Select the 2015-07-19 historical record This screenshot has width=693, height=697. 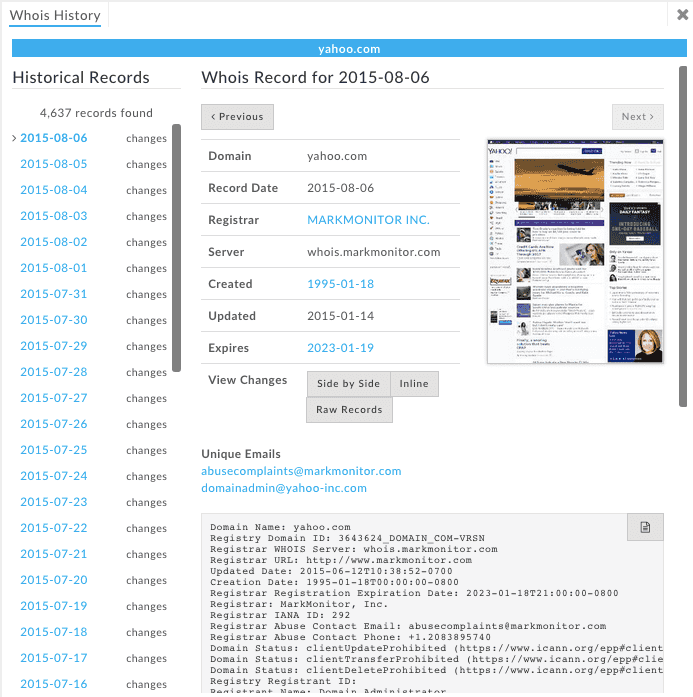click(54, 606)
